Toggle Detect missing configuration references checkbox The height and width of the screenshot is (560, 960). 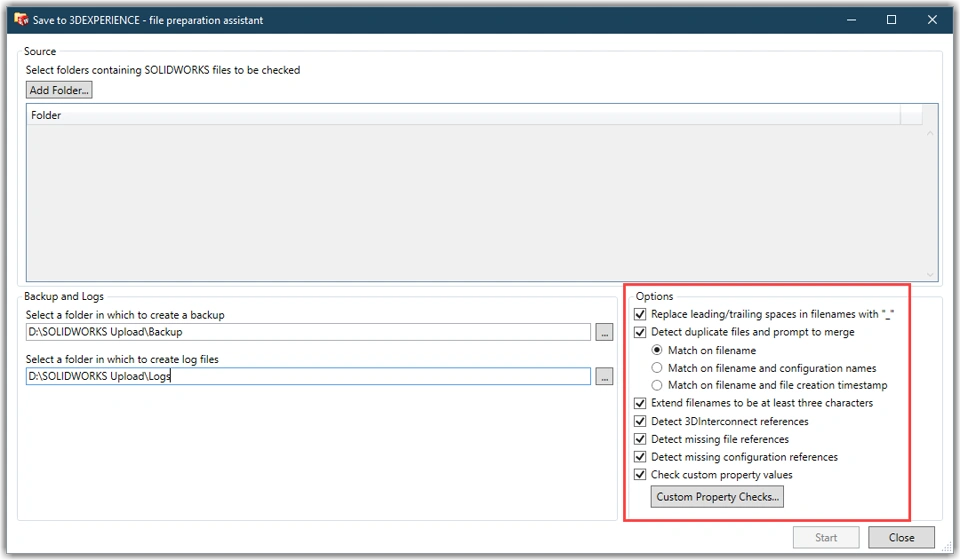[x=641, y=457]
